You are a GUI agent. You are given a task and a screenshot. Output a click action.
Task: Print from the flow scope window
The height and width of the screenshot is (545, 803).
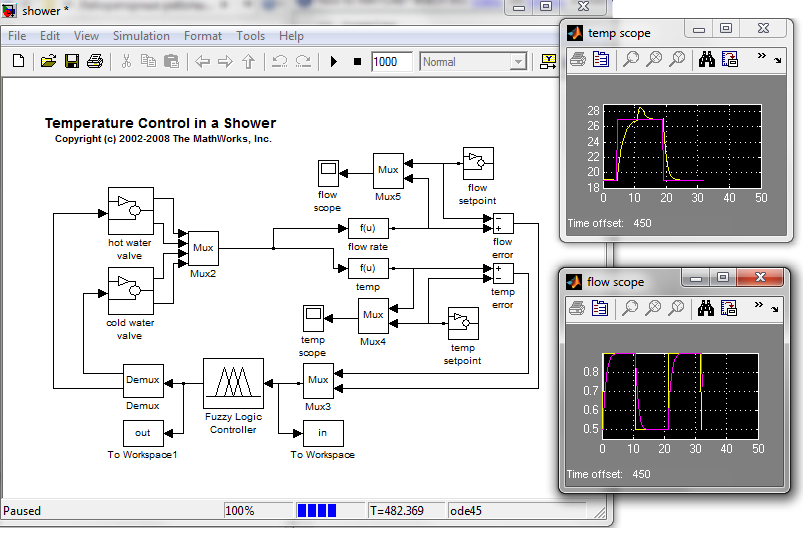577,308
